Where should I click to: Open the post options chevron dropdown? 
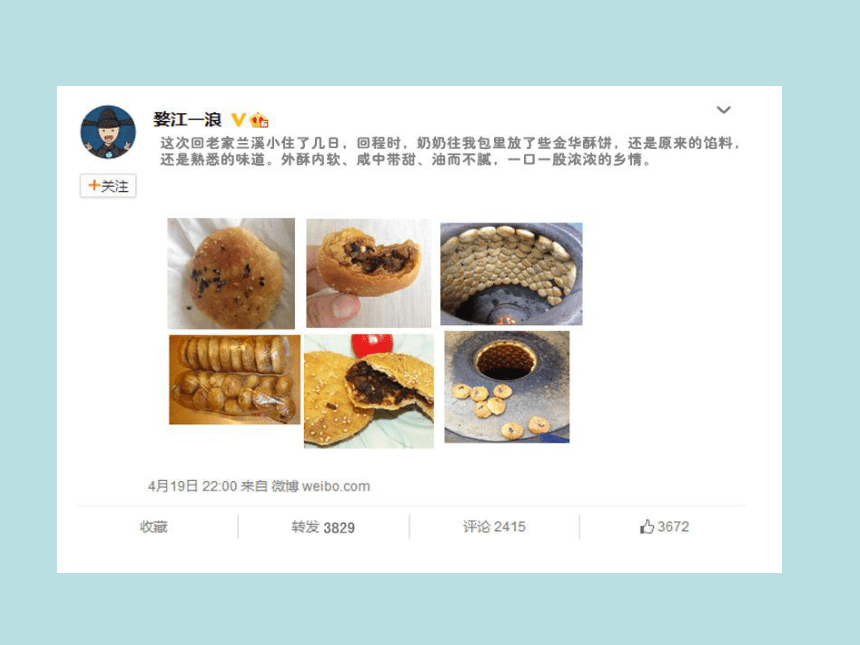tap(723, 110)
